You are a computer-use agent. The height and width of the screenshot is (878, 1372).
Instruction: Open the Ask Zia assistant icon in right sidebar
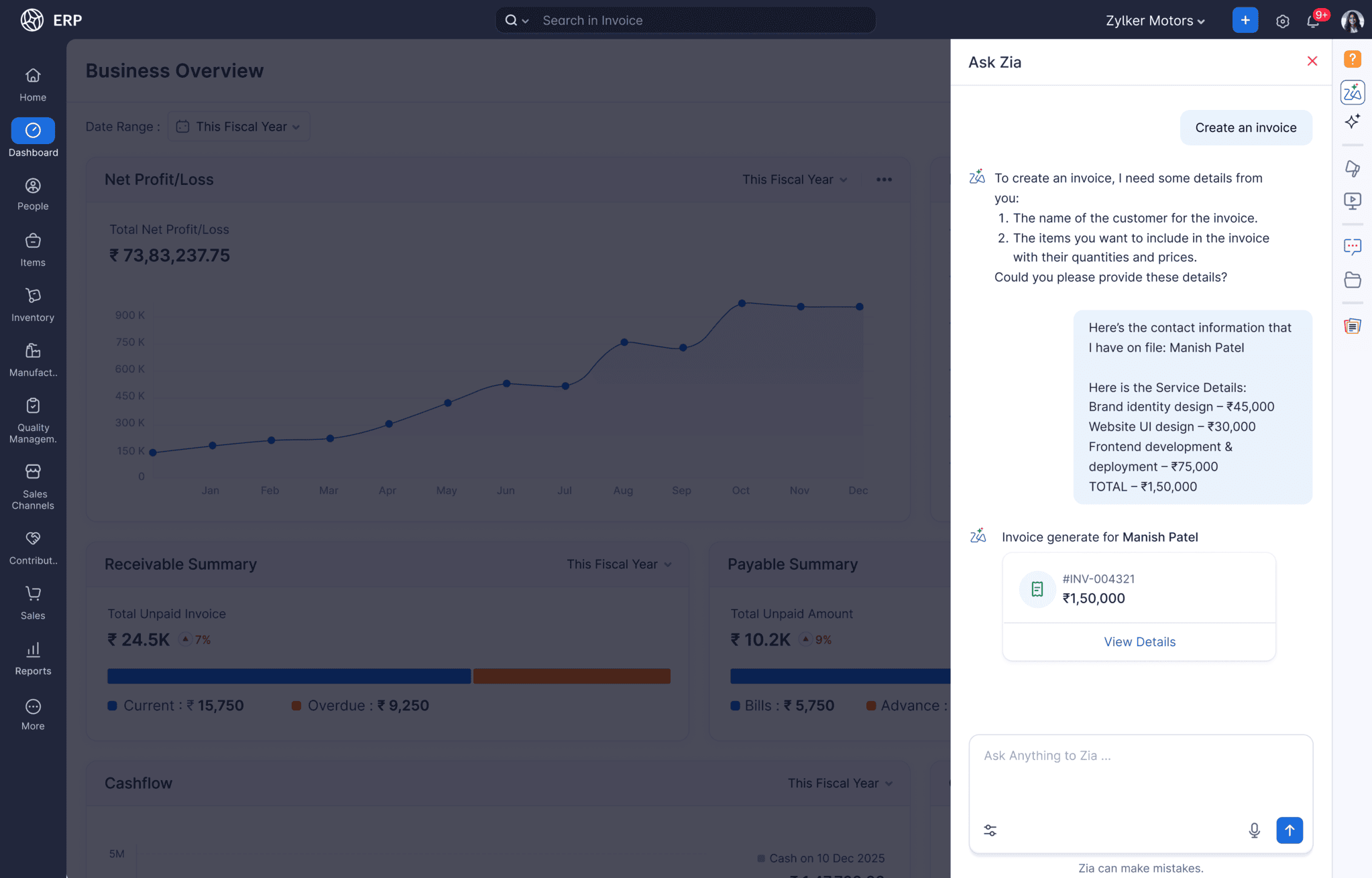pyautogui.click(x=1353, y=92)
